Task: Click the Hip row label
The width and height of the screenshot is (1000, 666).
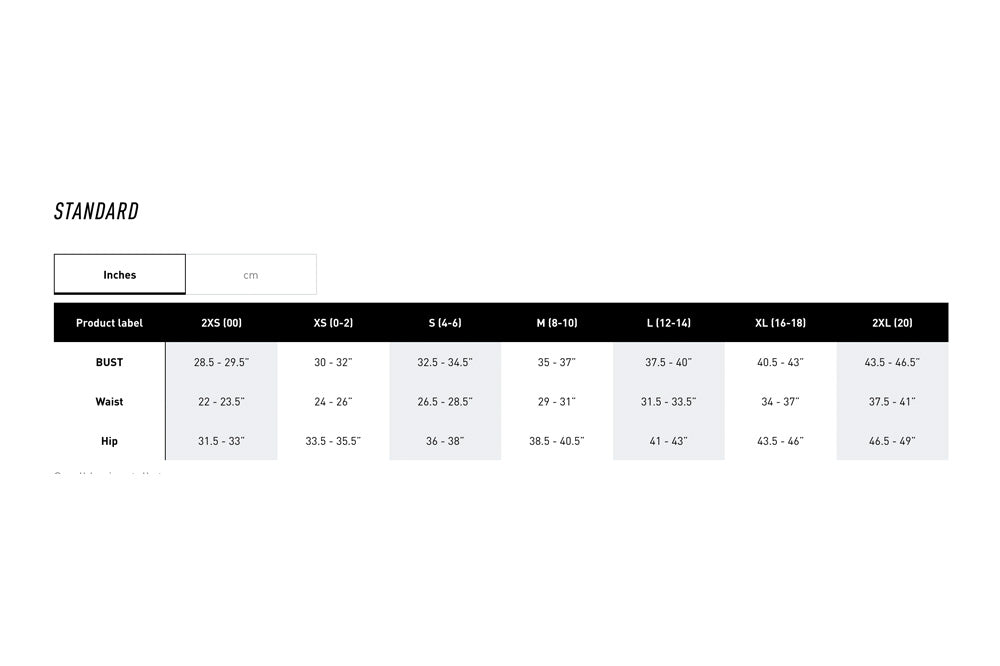Action: (x=109, y=441)
